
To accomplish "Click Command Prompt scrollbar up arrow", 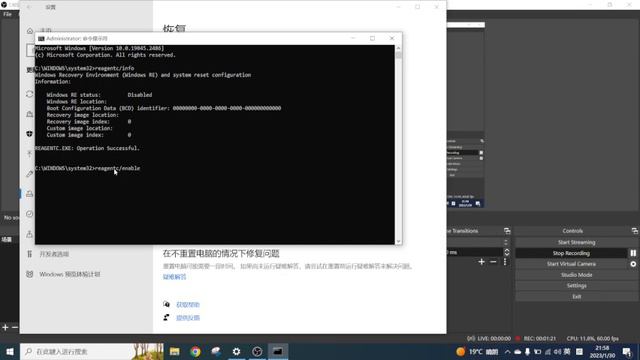I will point(398,48).
